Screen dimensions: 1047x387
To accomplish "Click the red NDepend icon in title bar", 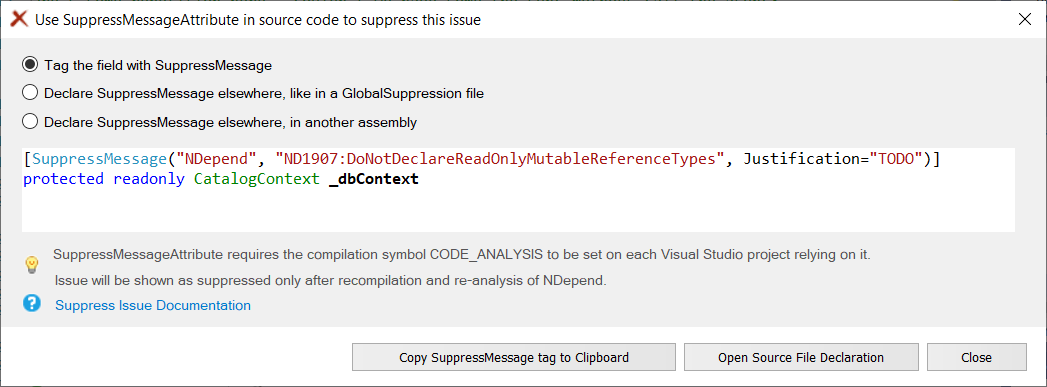I will (19, 19).
